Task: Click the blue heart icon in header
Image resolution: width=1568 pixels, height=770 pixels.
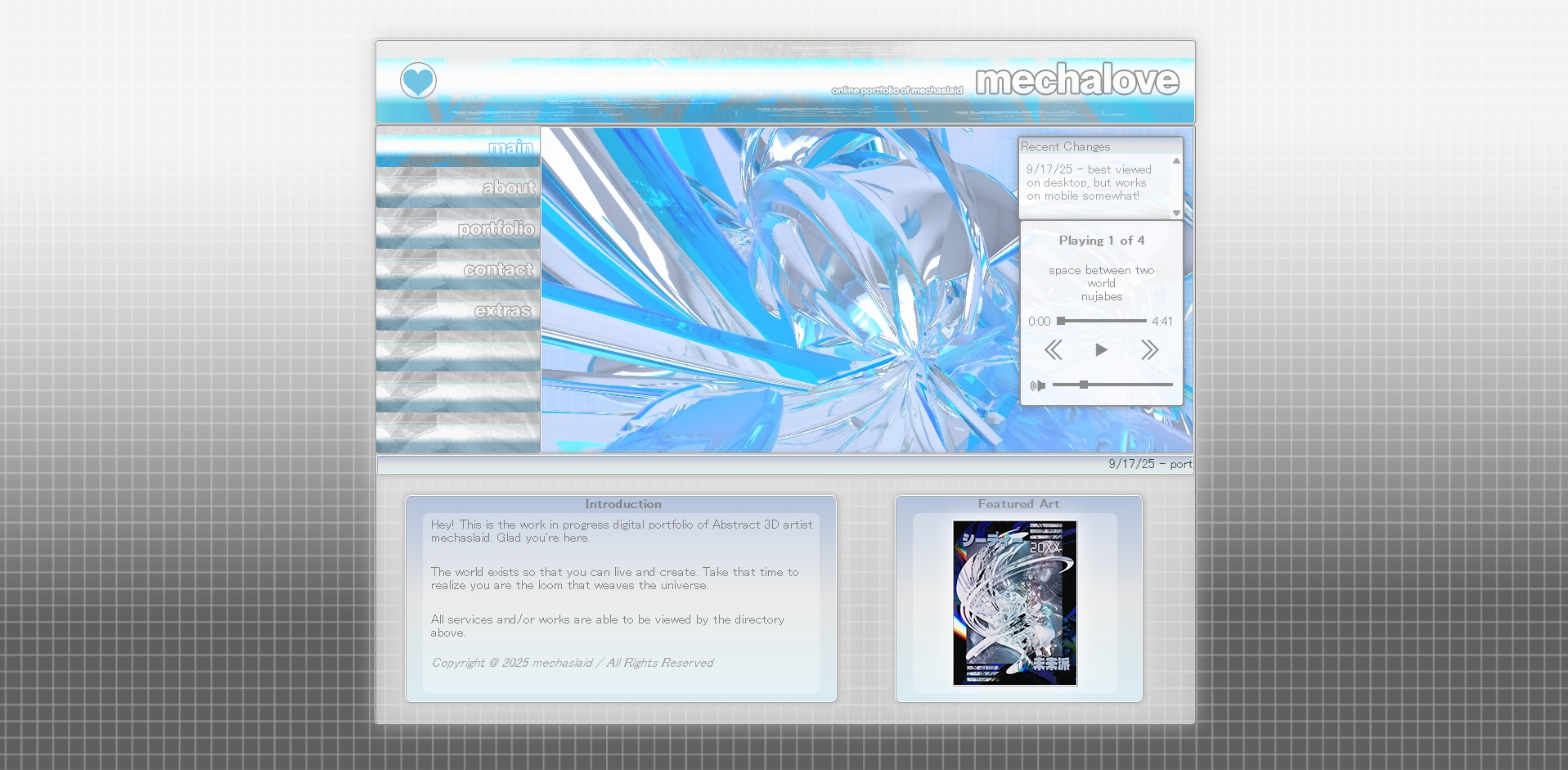Action: point(418,81)
